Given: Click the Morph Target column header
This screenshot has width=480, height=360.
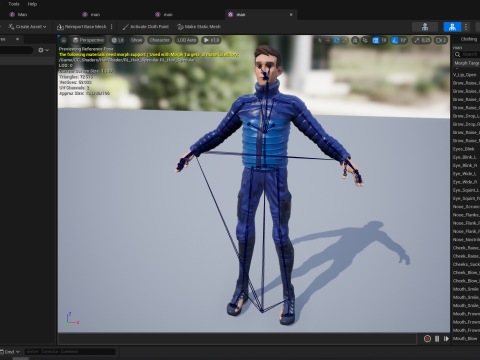Looking at the screenshot, I should [x=466, y=63].
